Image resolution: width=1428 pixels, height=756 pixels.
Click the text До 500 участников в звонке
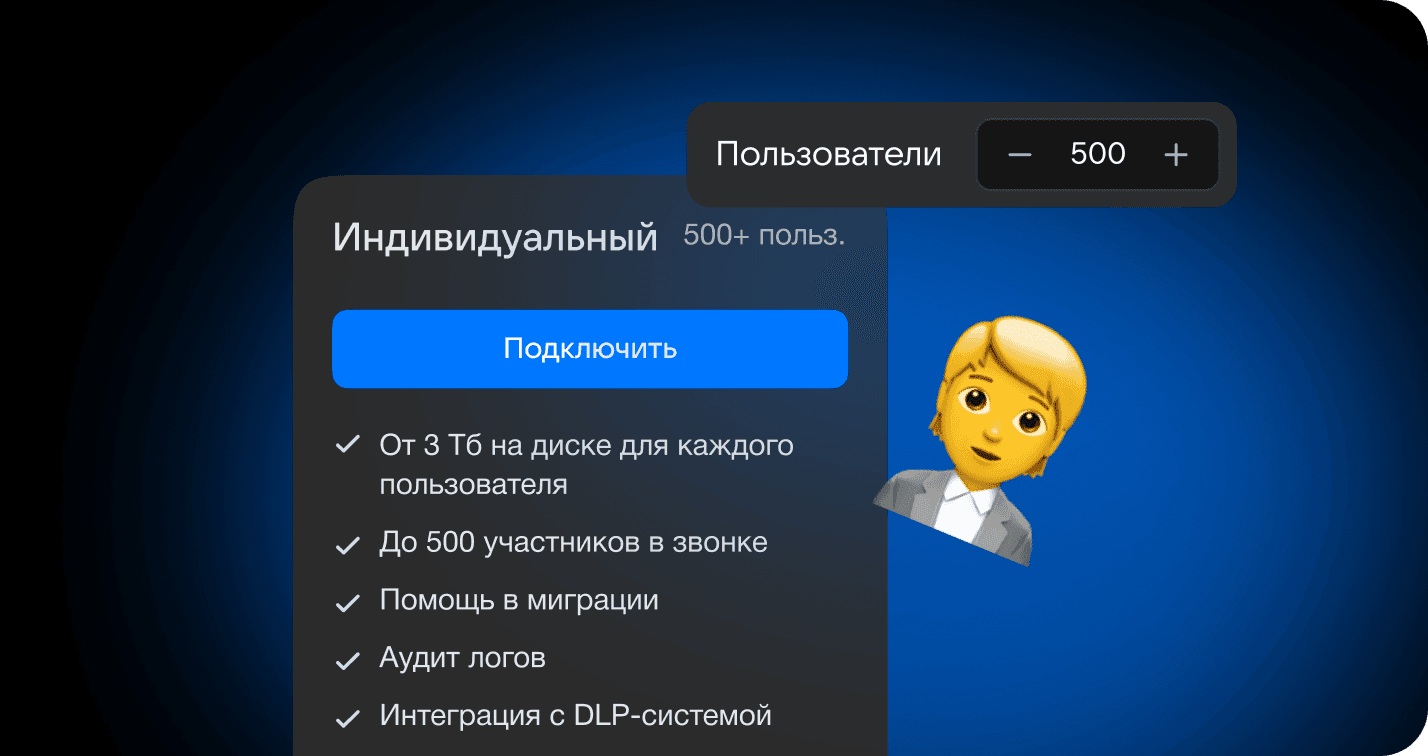tap(574, 543)
